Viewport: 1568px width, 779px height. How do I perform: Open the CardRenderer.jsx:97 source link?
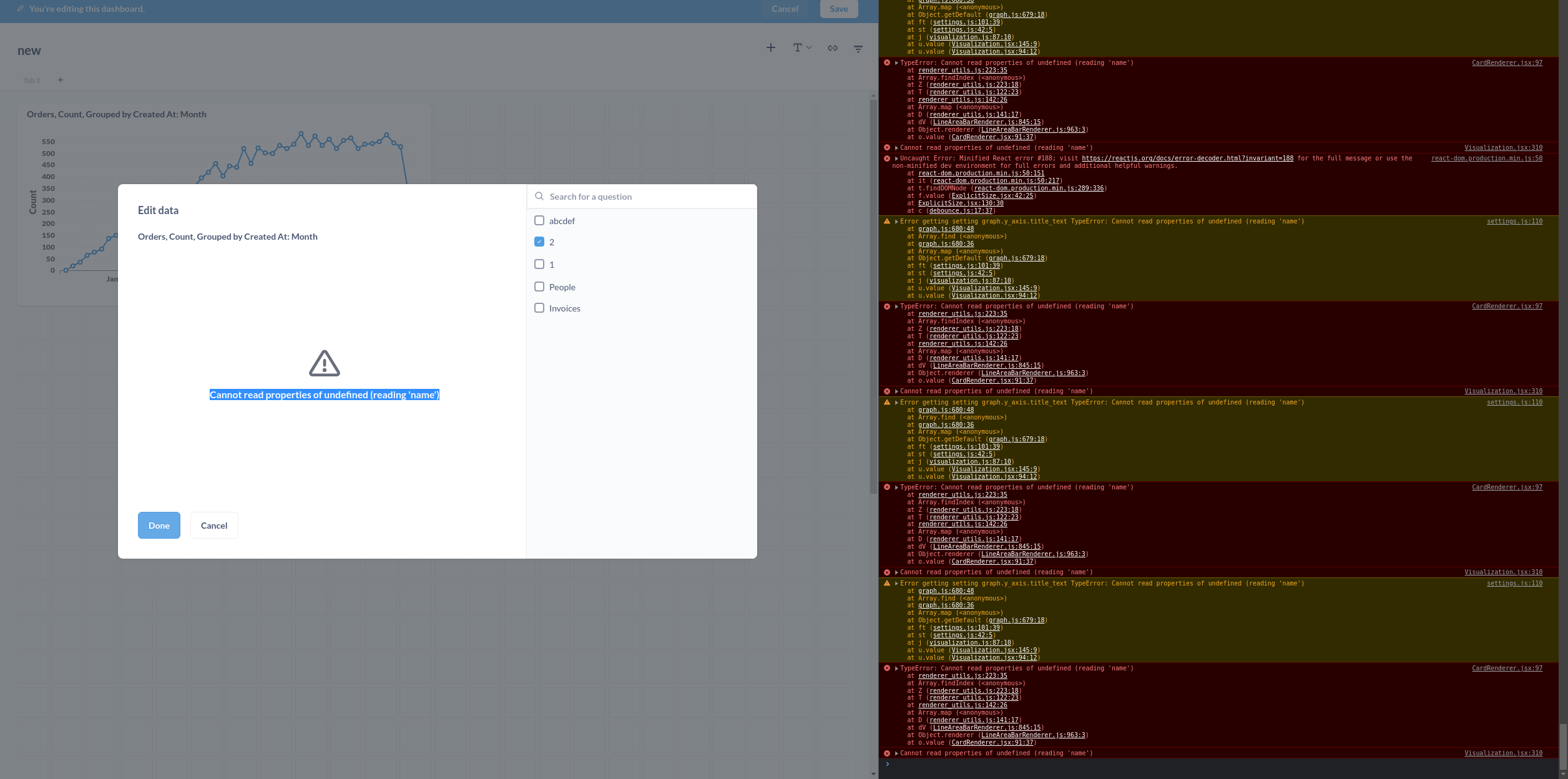pyautogui.click(x=1507, y=62)
